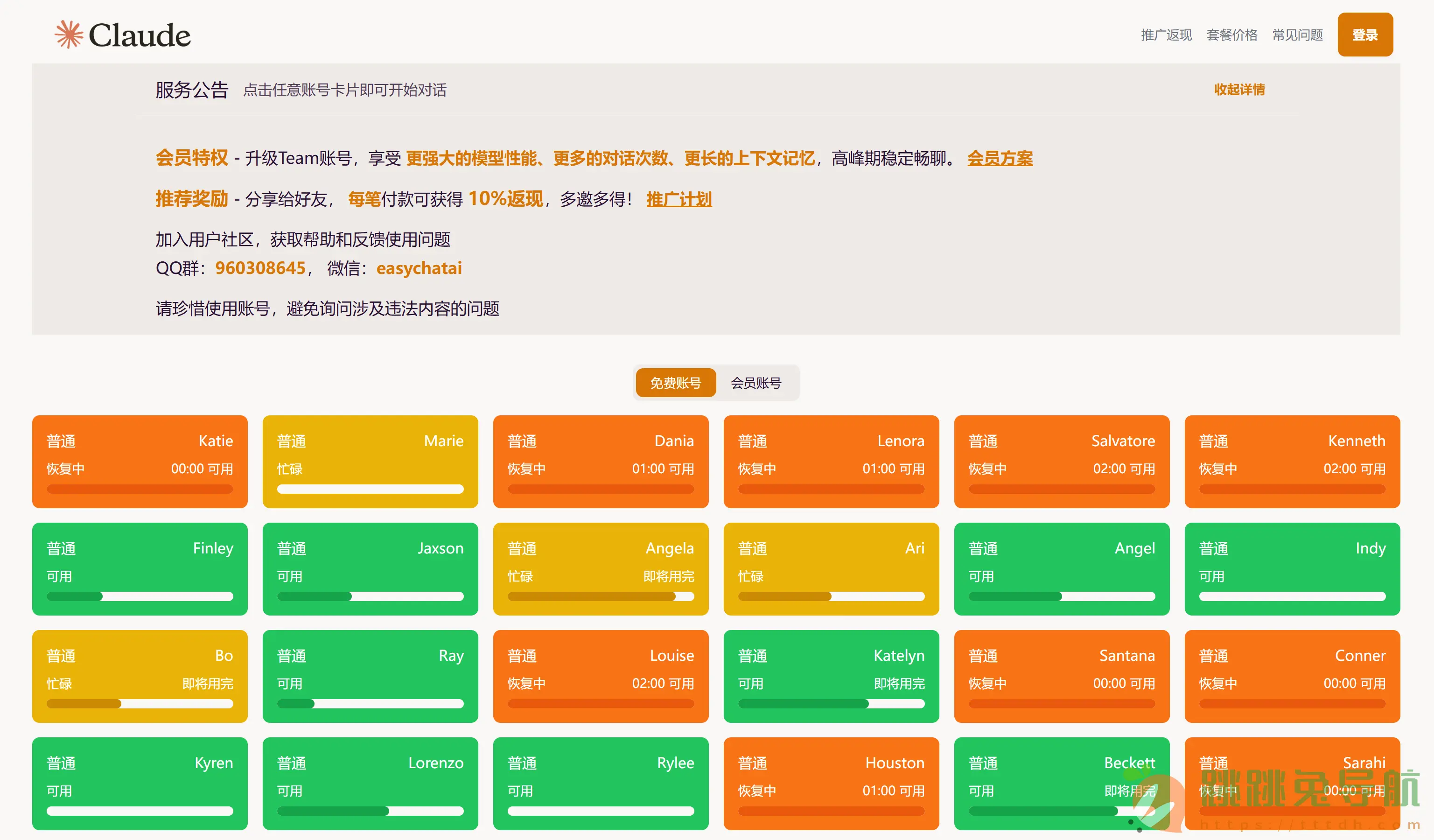Select the Marie busy account card
The image size is (1434, 840).
click(371, 462)
